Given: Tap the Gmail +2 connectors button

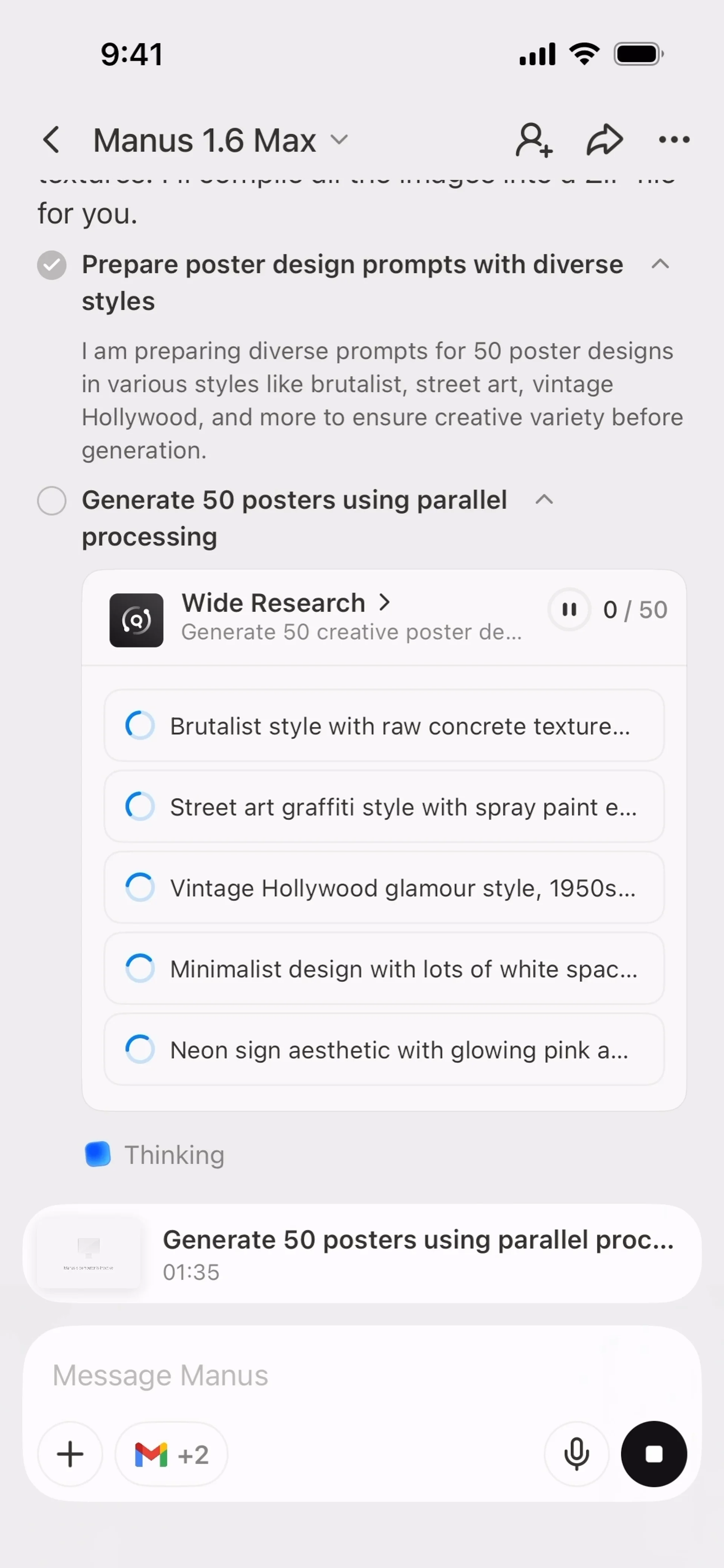Looking at the screenshot, I should (x=171, y=1454).
